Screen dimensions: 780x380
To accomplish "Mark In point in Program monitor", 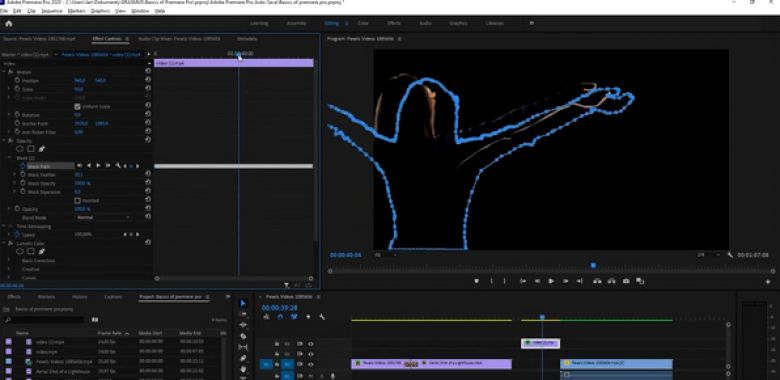I will (x=491, y=281).
